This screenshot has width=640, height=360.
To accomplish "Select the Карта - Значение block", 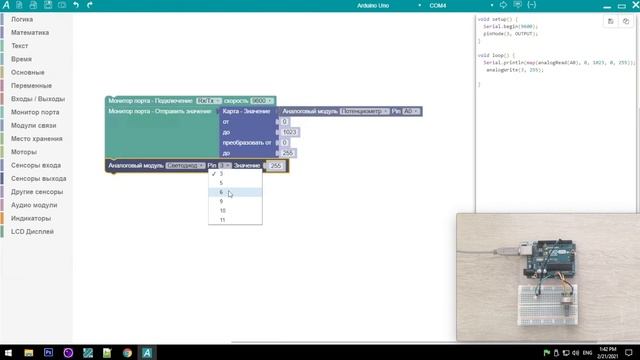I will click(246, 111).
